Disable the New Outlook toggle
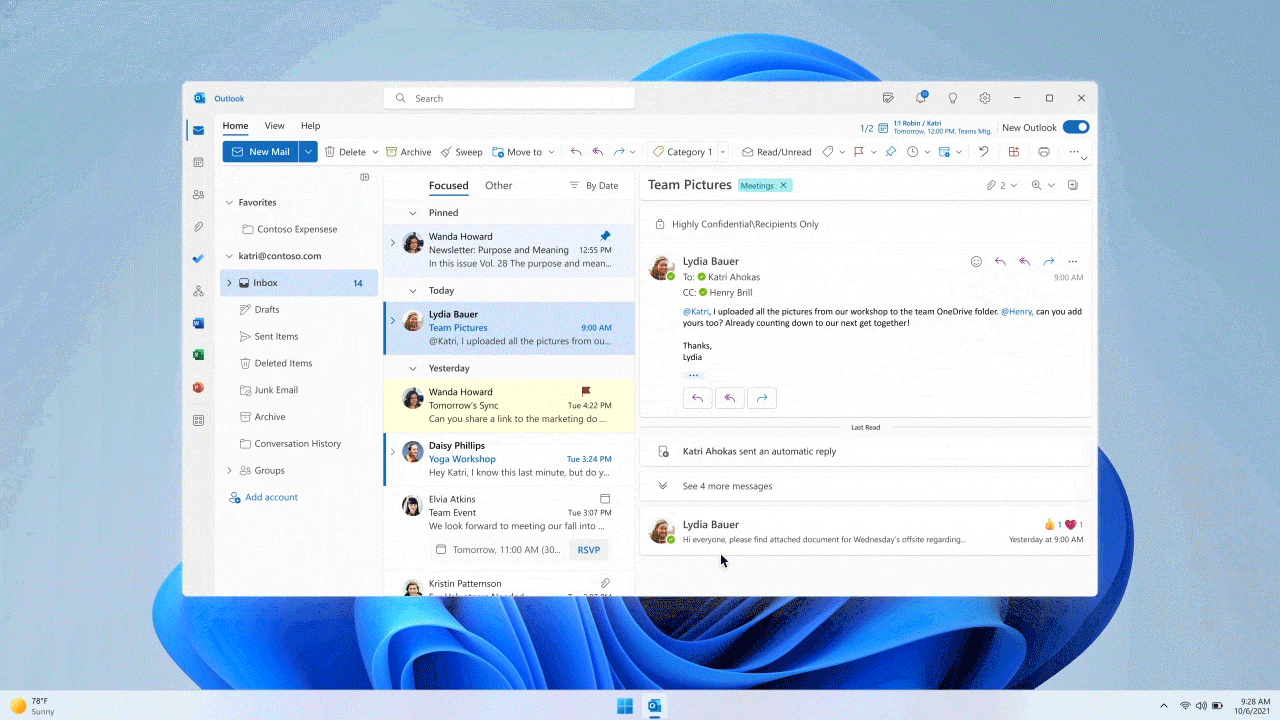This screenshot has height=720, width=1280. (1075, 128)
